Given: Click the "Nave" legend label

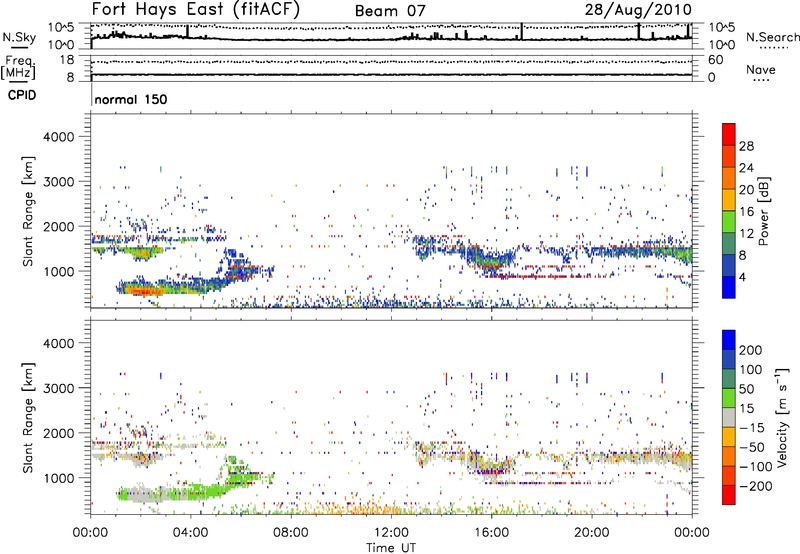Looking at the screenshot, I should [x=761, y=69].
